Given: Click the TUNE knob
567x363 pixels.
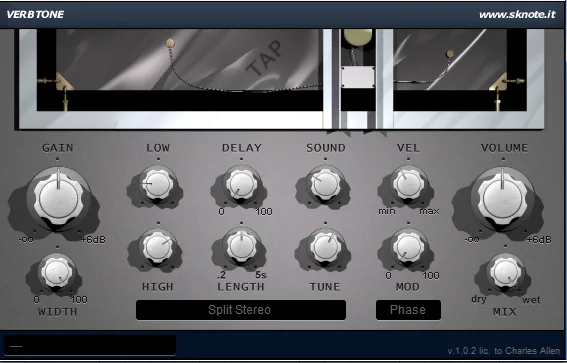Looking at the screenshot, I should coord(325,248).
